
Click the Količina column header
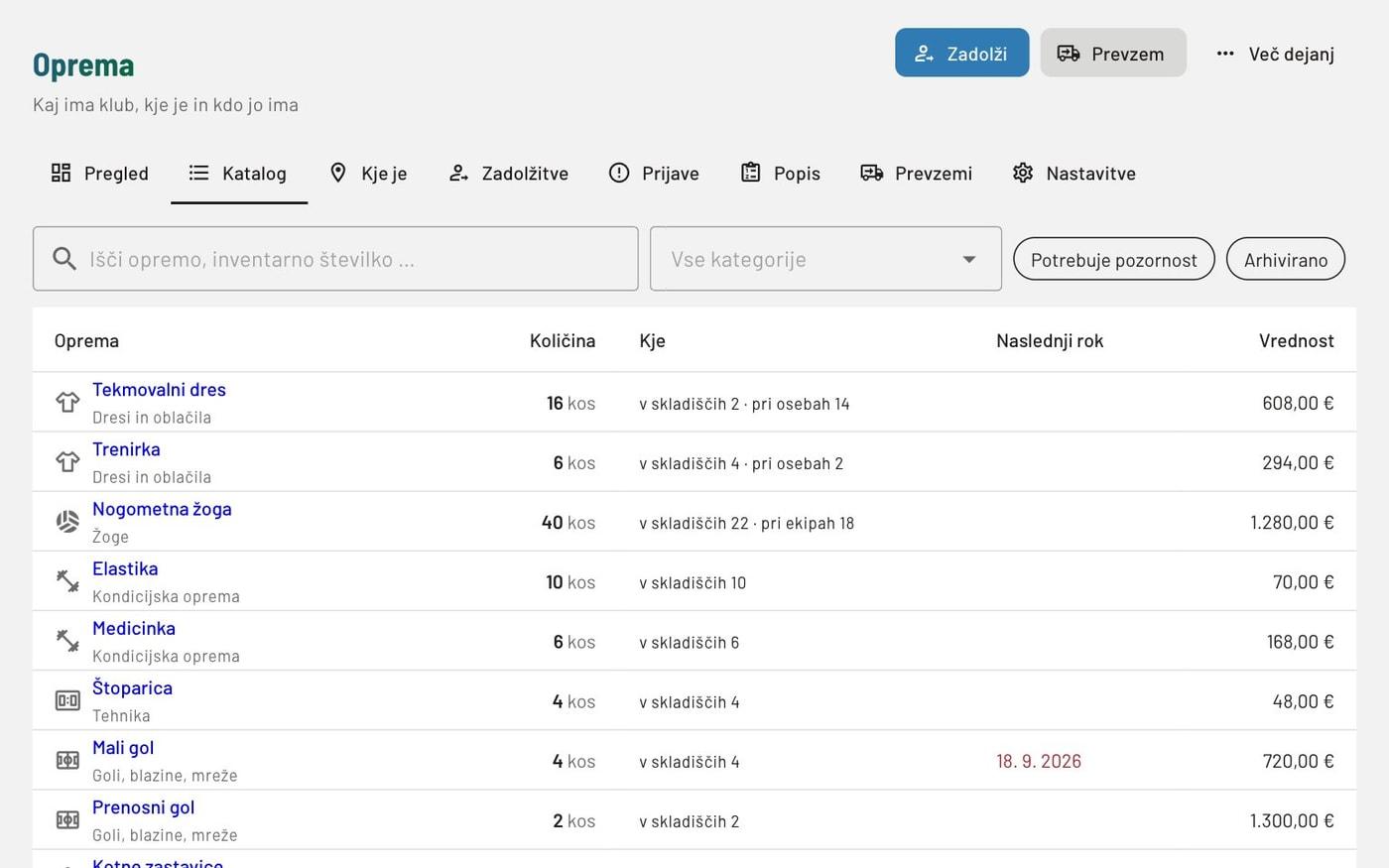tap(563, 340)
